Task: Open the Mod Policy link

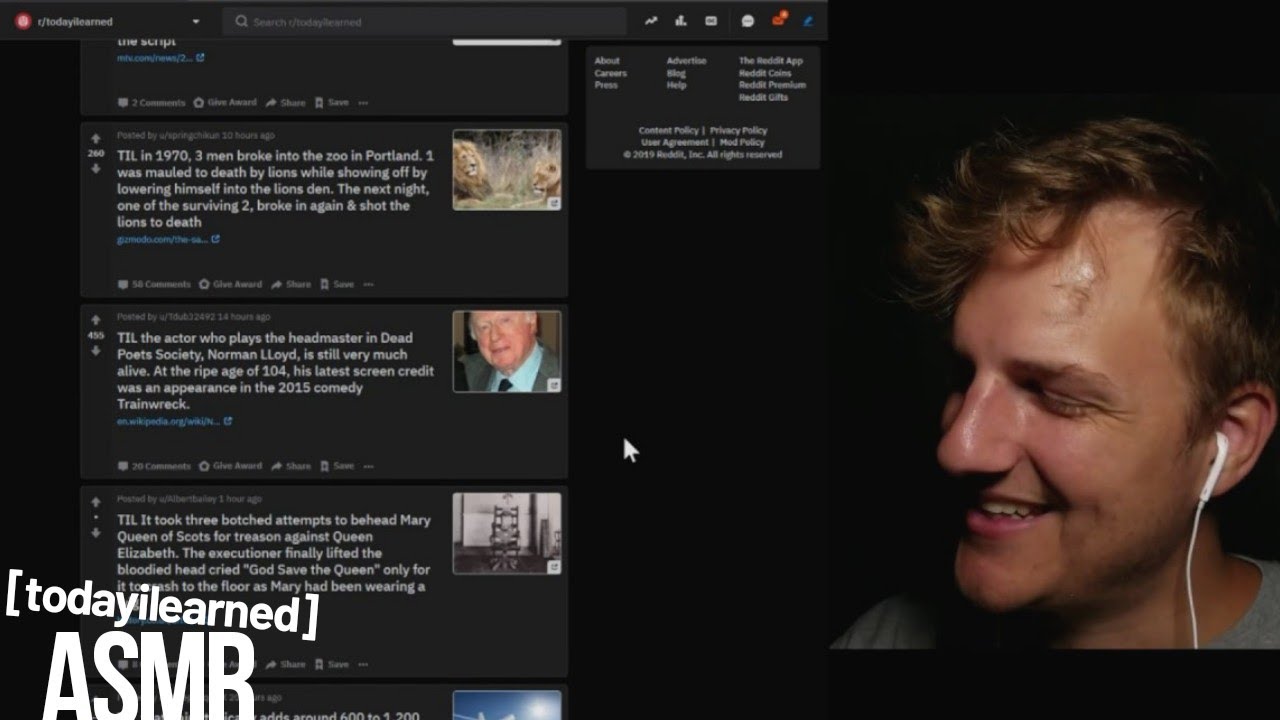Action: coord(742,143)
